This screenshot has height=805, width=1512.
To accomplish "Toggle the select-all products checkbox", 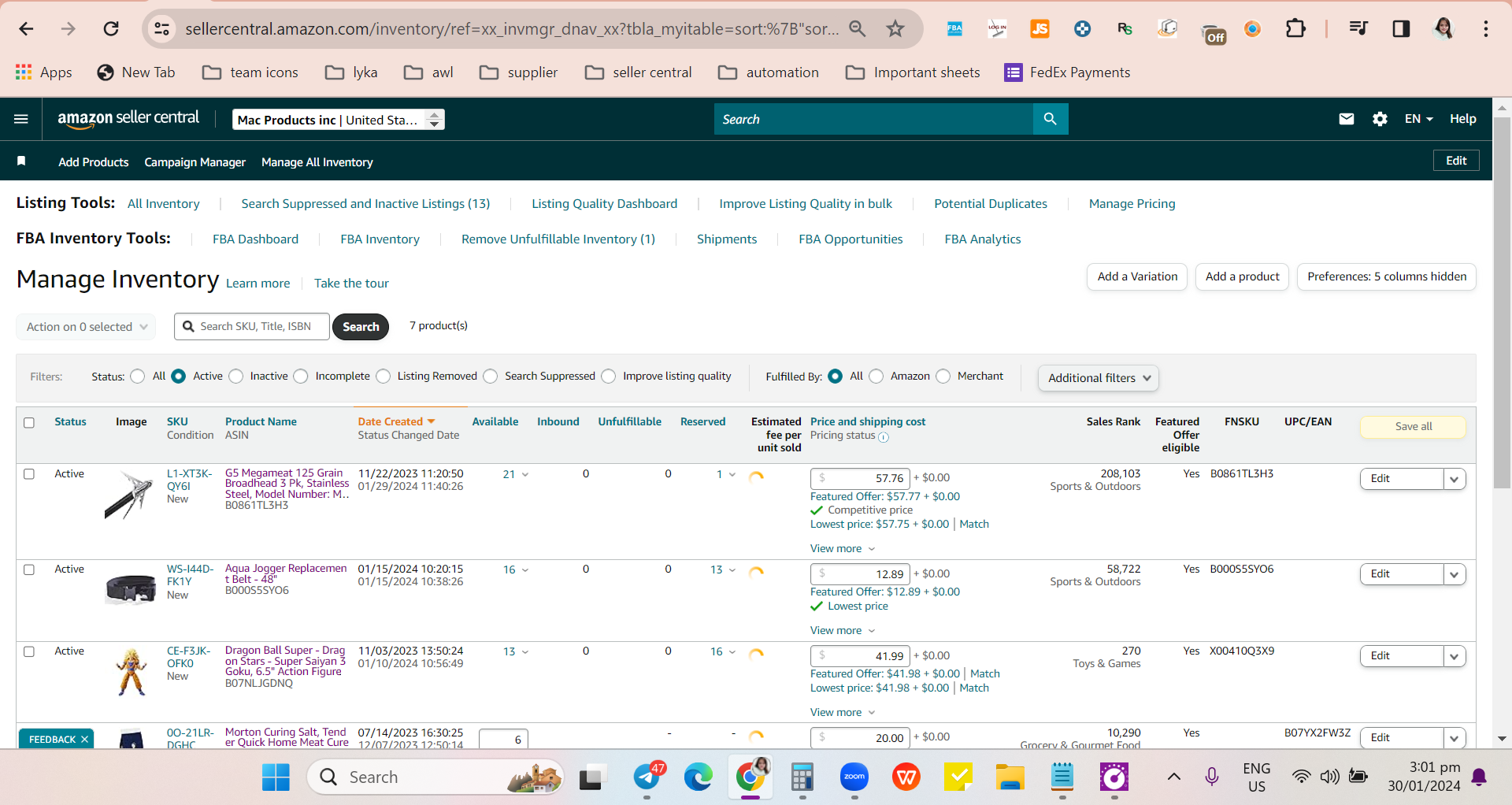I will click(x=29, y=423).
